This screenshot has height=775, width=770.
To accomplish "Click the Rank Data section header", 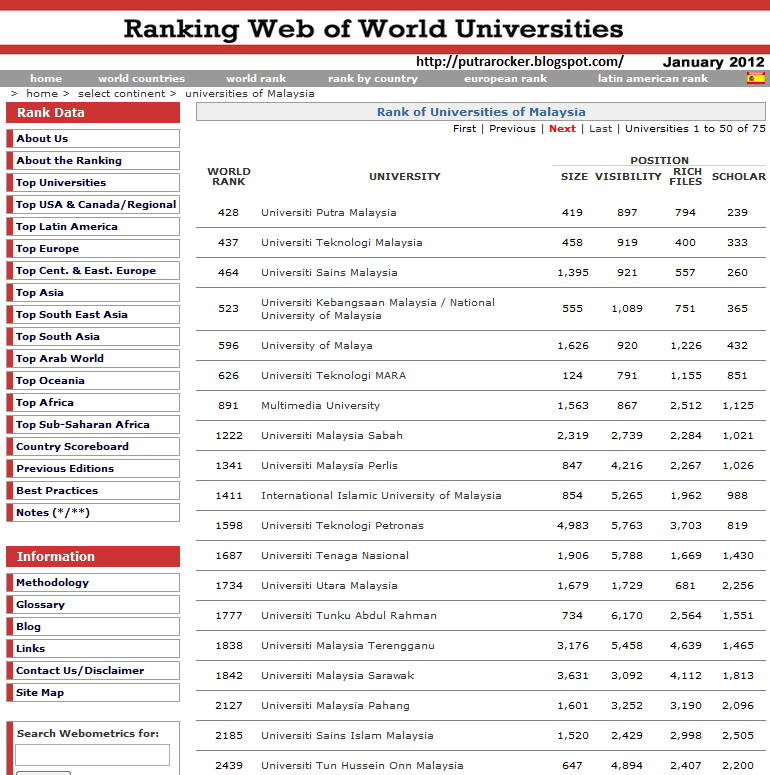I will [x=93, y=113].
